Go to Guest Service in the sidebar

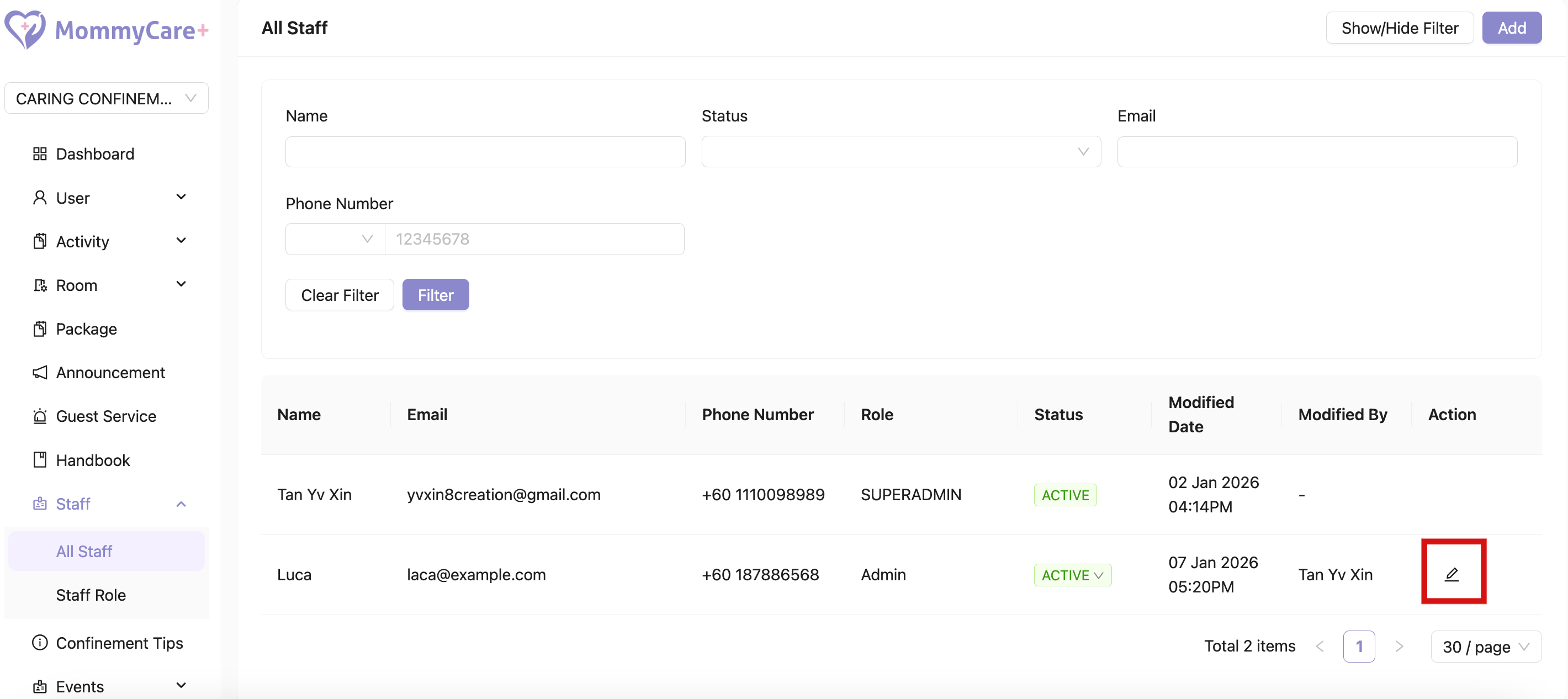(105, 416)
